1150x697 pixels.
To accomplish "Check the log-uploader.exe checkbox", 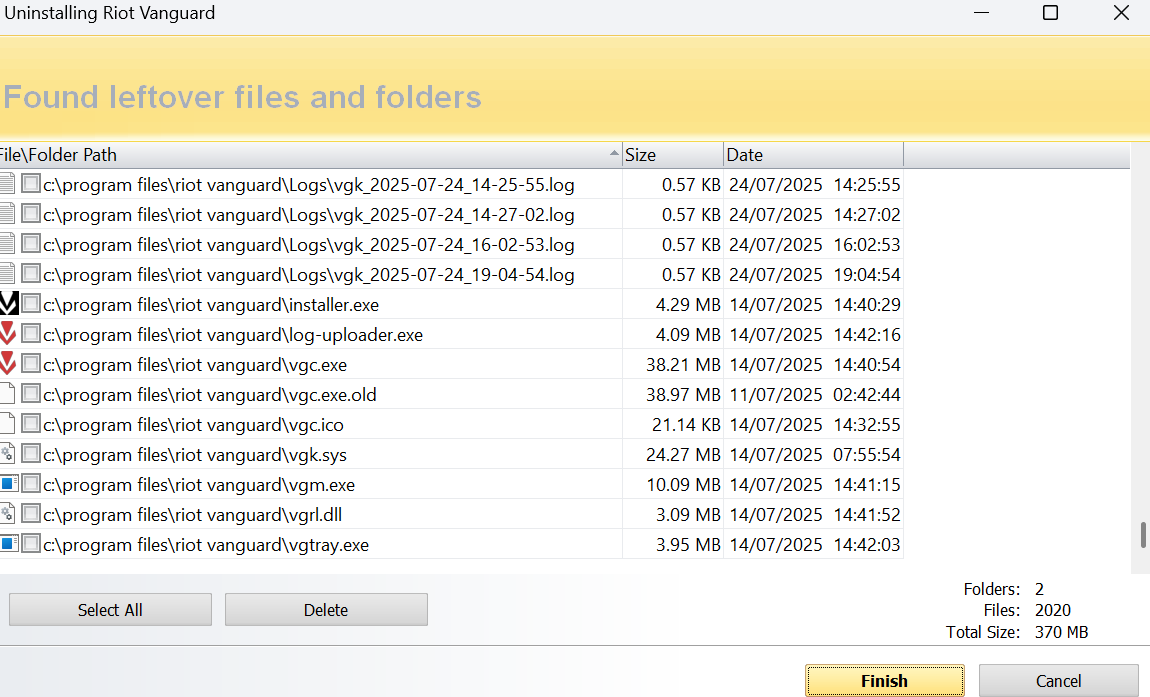I will pos(31,334).
